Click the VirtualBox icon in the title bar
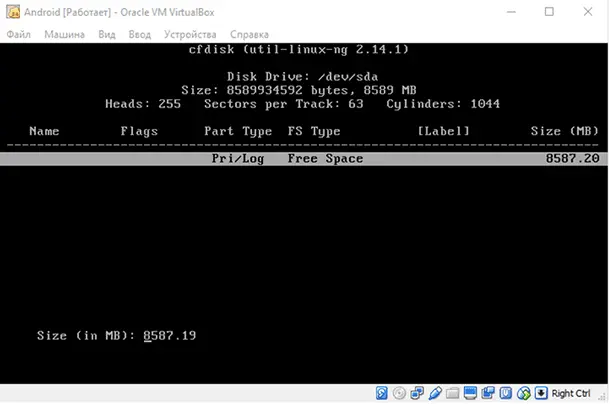Viewport: 610px width, 404px height. tap(13, 12)
